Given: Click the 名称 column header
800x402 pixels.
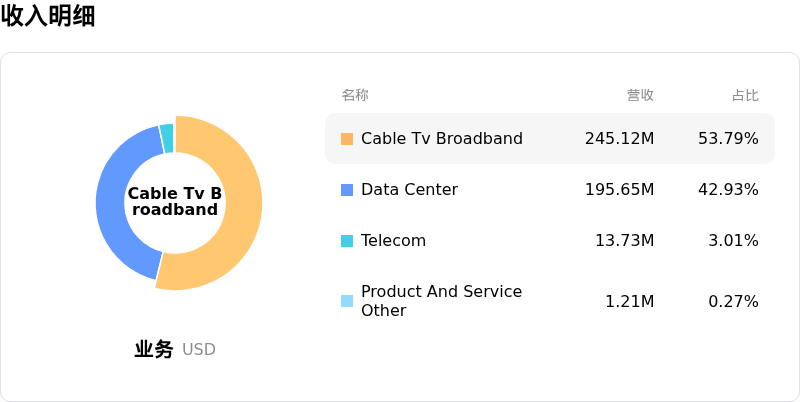Looking at the screenshot, I should pyautogui.click(x=355, y=95).
